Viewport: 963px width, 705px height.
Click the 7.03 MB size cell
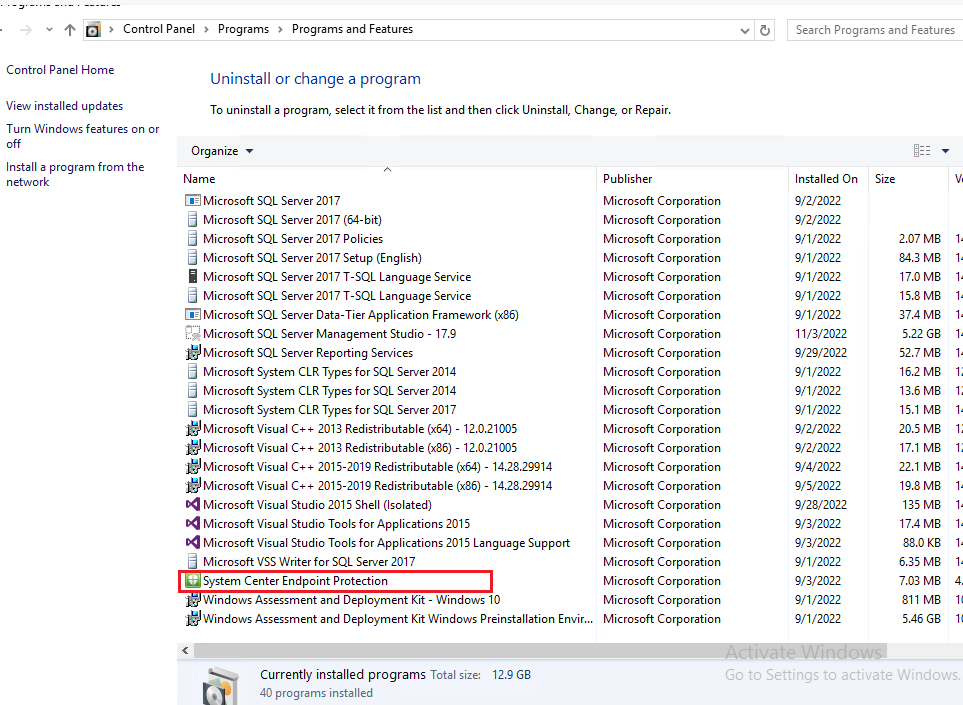(920, 580)
